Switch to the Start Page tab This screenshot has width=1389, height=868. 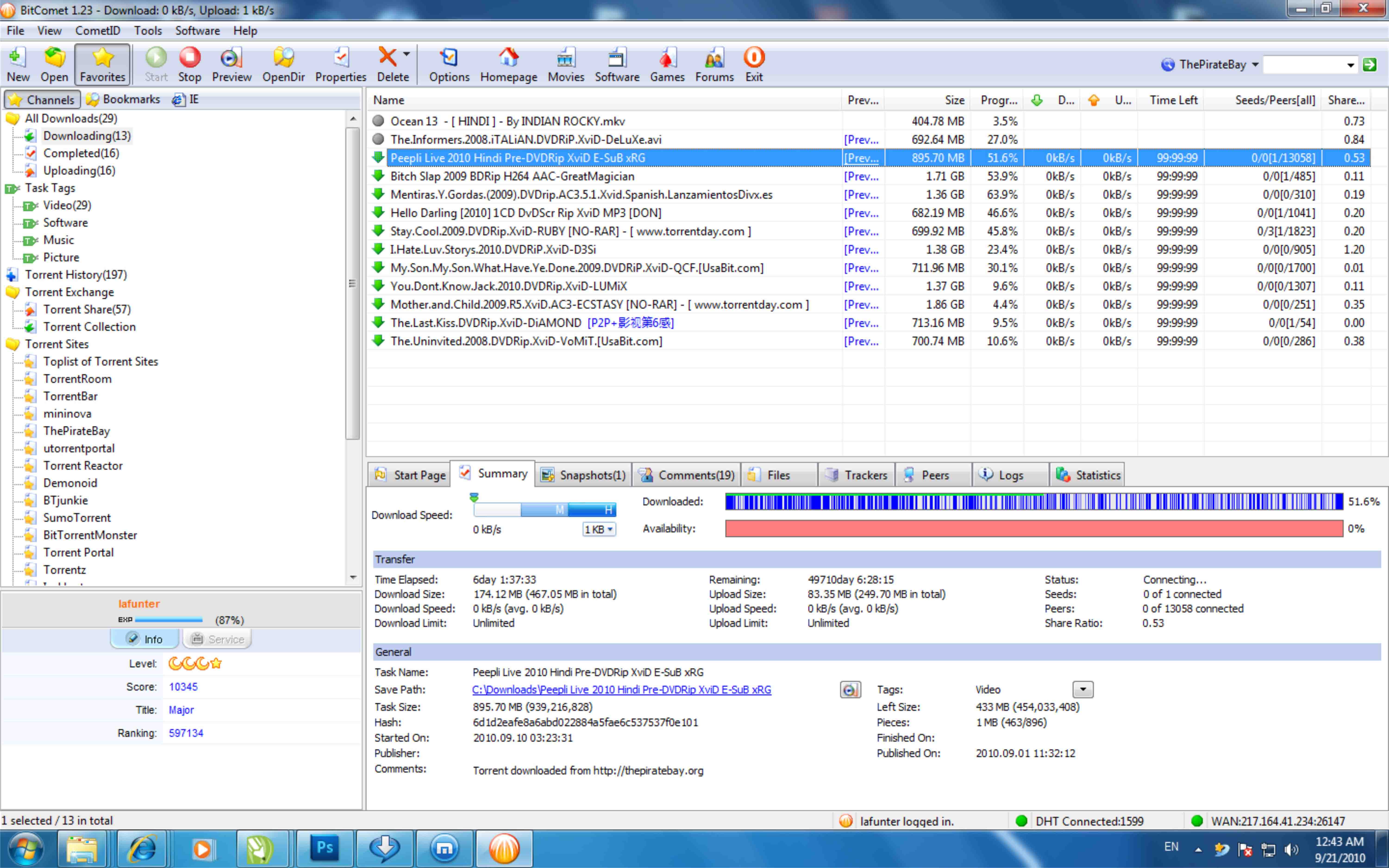pyautogui.click(x=409, y=475)
